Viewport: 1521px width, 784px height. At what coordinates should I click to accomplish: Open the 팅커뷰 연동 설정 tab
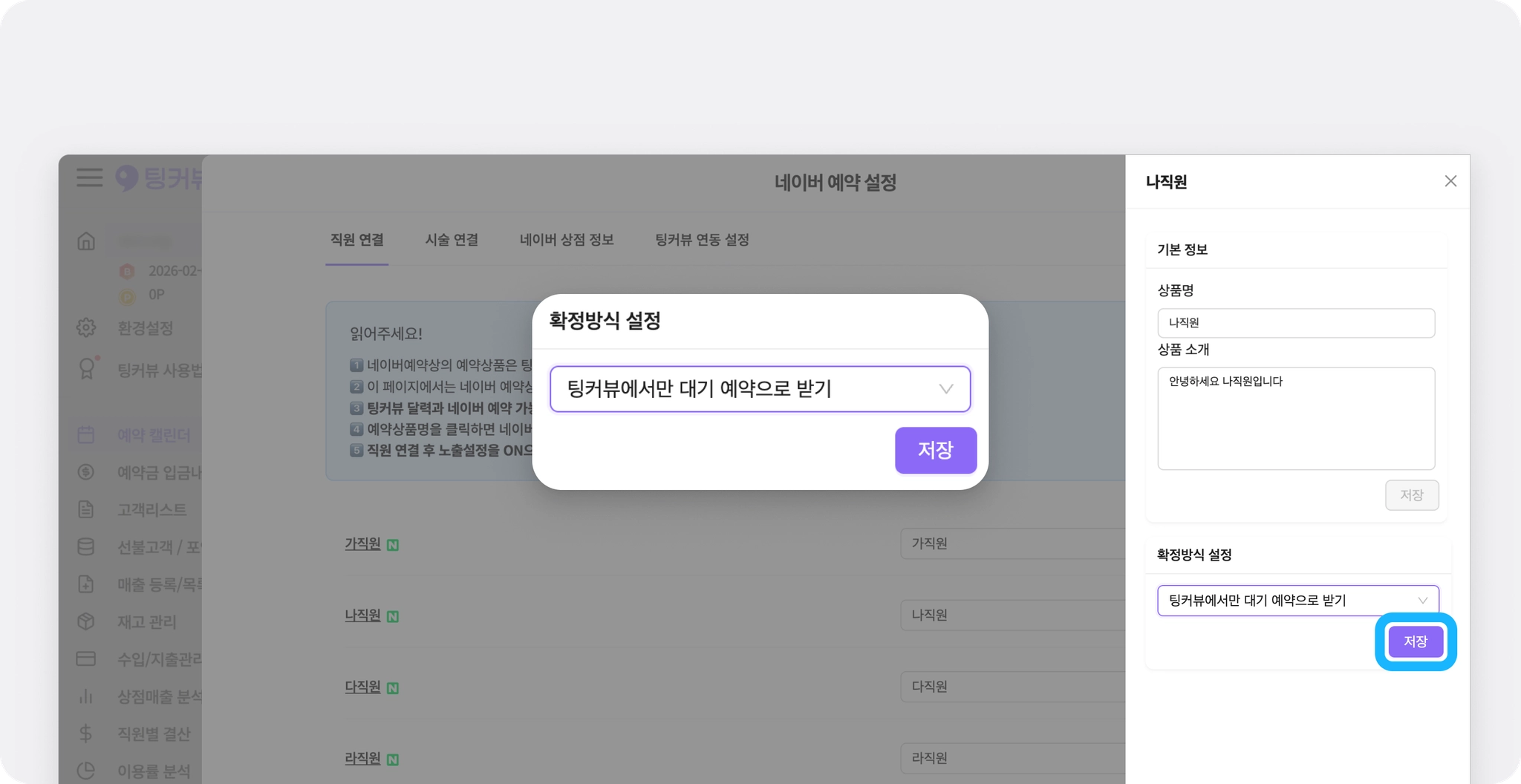702,240
